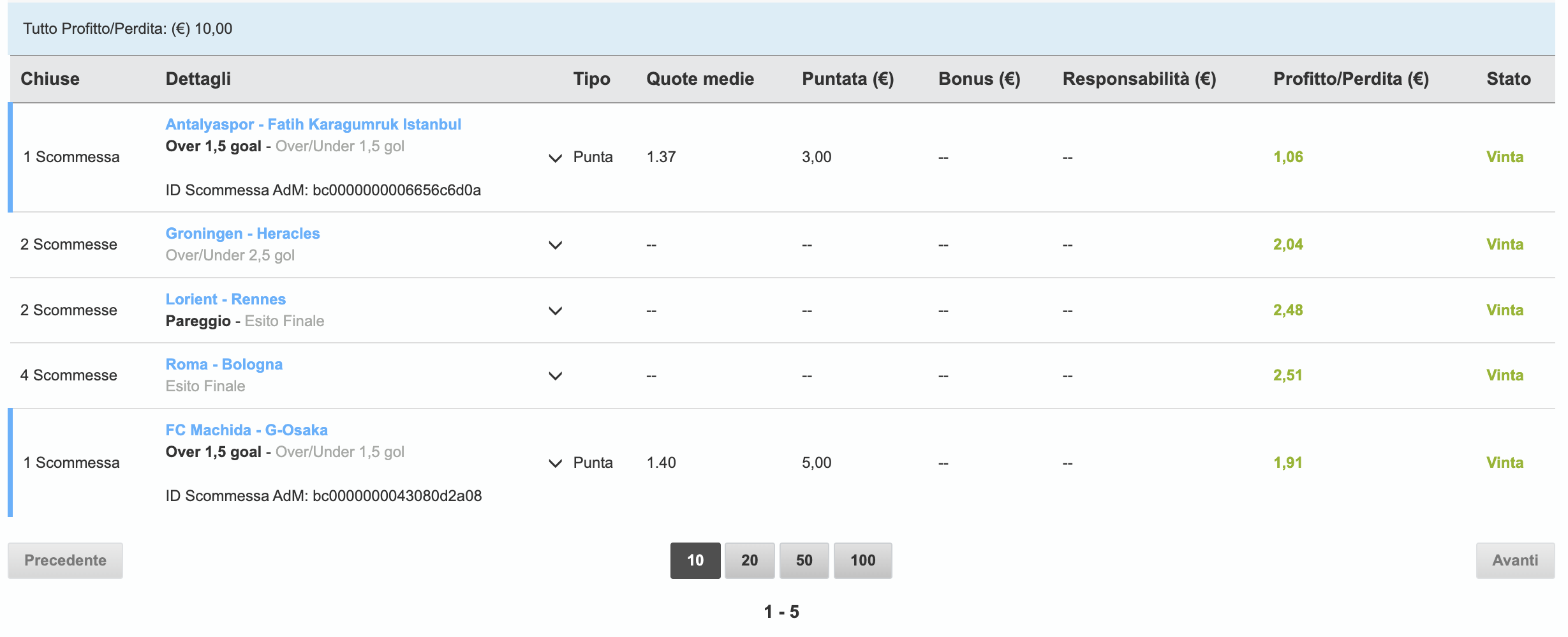Collapse the FC Machida - G-Osaka chevron
The width and height of the screenshot is (1568, 637).
[556, 463]
